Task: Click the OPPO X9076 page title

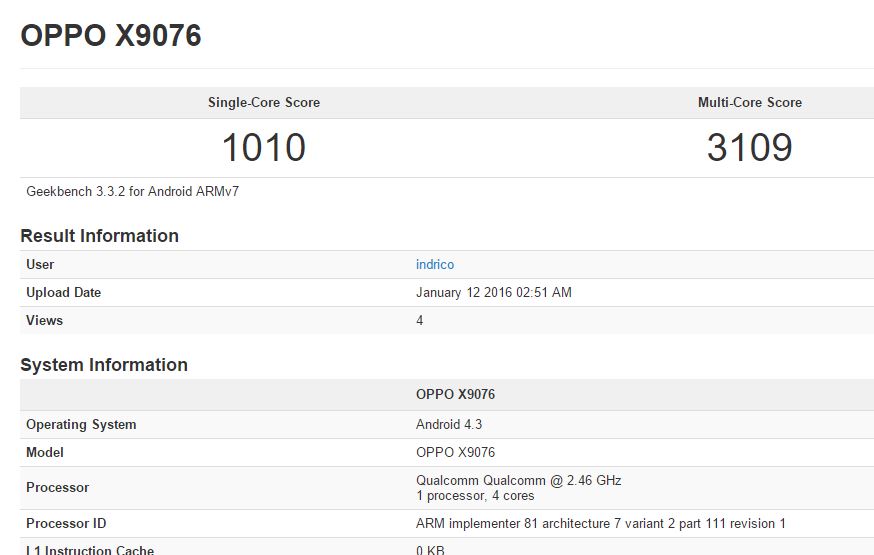Action: (111, 36)
